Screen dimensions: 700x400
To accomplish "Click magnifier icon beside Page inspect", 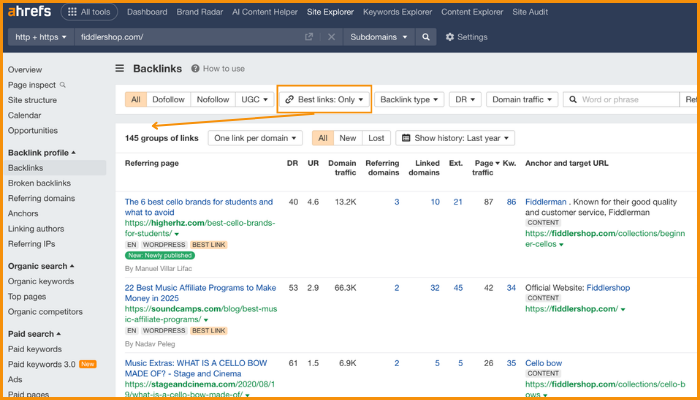I will tap(63, 85).
